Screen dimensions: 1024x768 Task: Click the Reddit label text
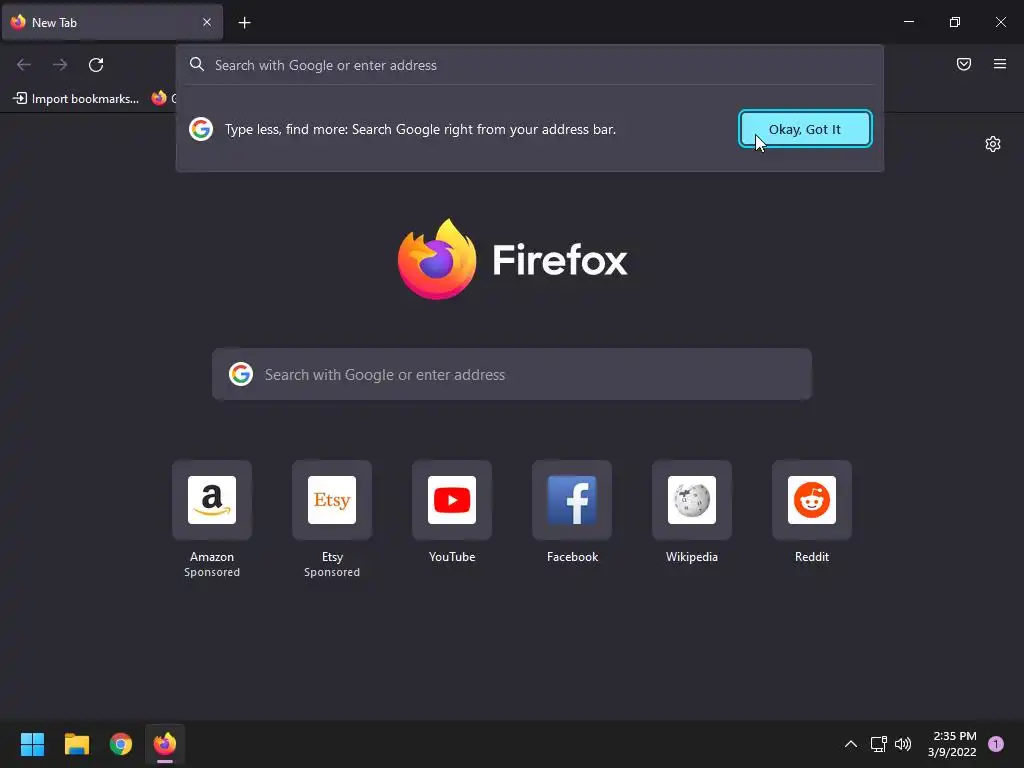click(812, 556)
